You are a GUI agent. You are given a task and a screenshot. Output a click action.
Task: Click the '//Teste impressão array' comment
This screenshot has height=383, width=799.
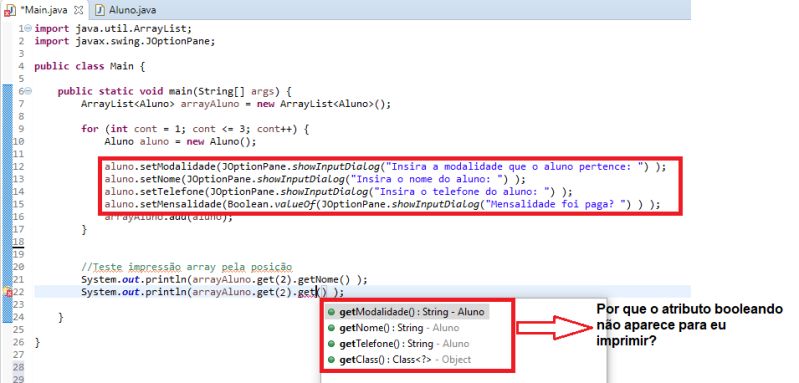187,267
